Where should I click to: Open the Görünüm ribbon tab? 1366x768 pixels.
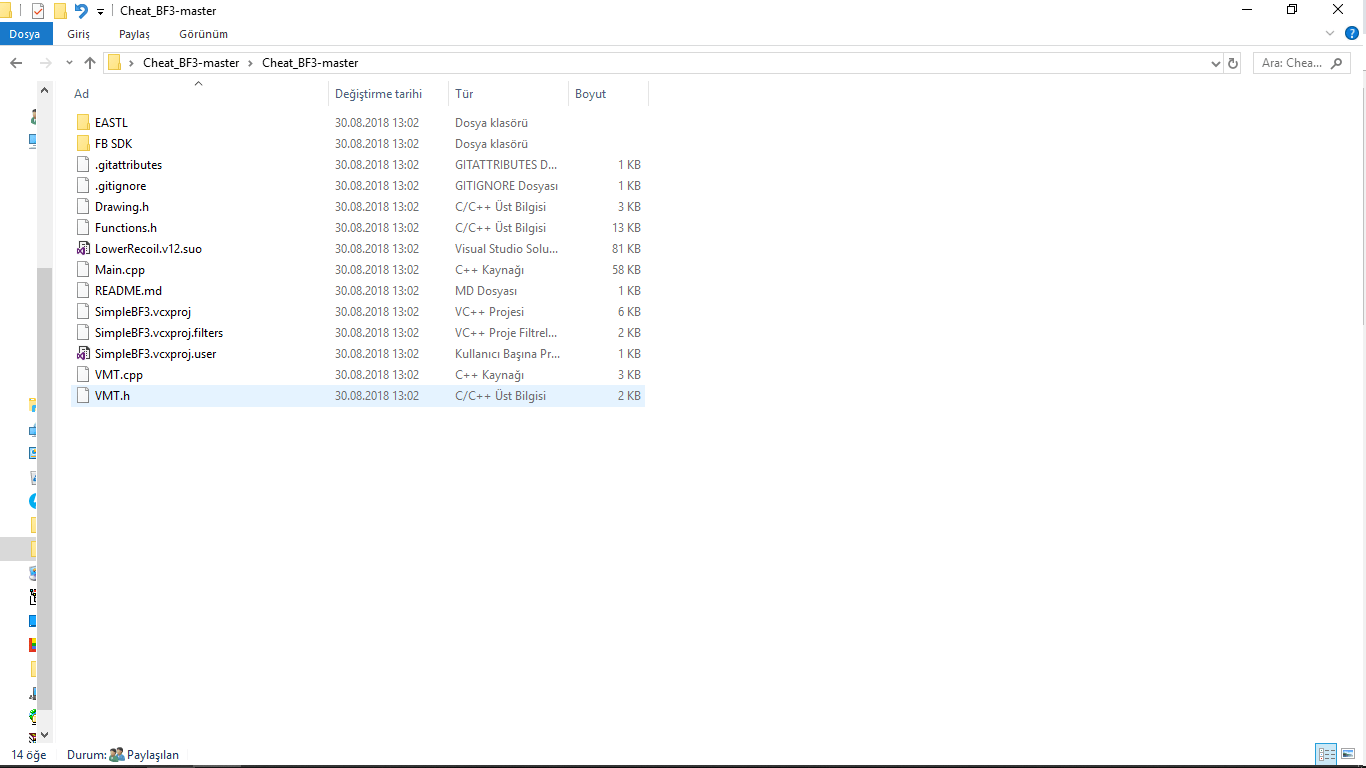click(203, 34)
